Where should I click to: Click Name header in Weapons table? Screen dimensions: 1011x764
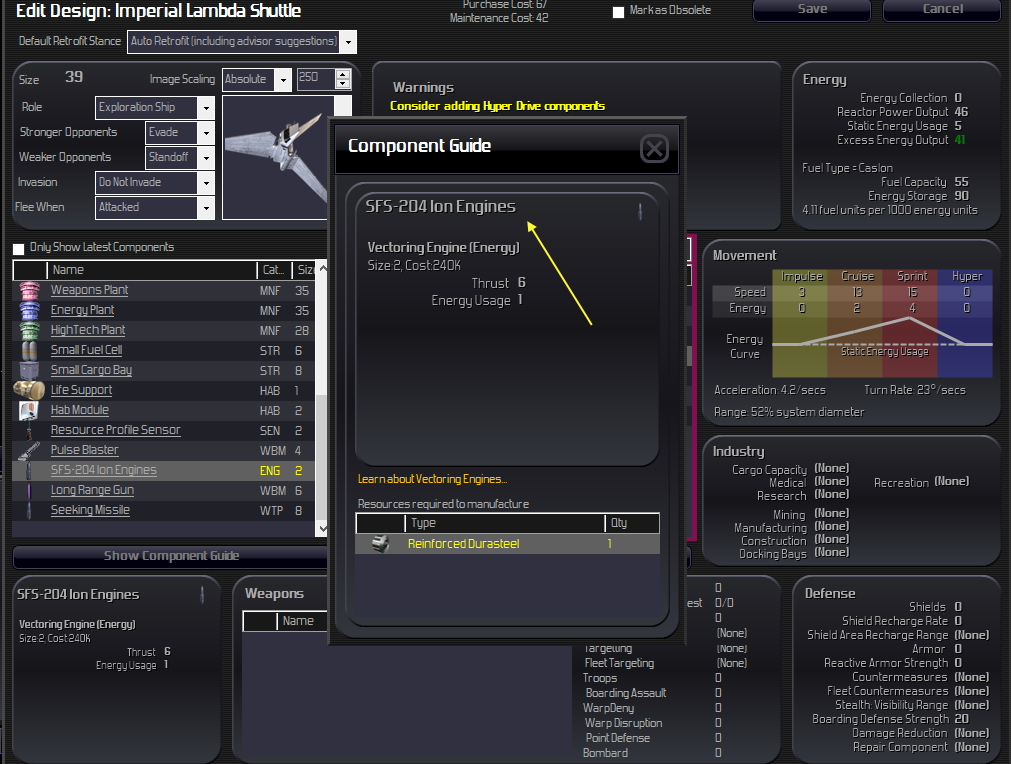pyautogui.click(x=302, y=621)
